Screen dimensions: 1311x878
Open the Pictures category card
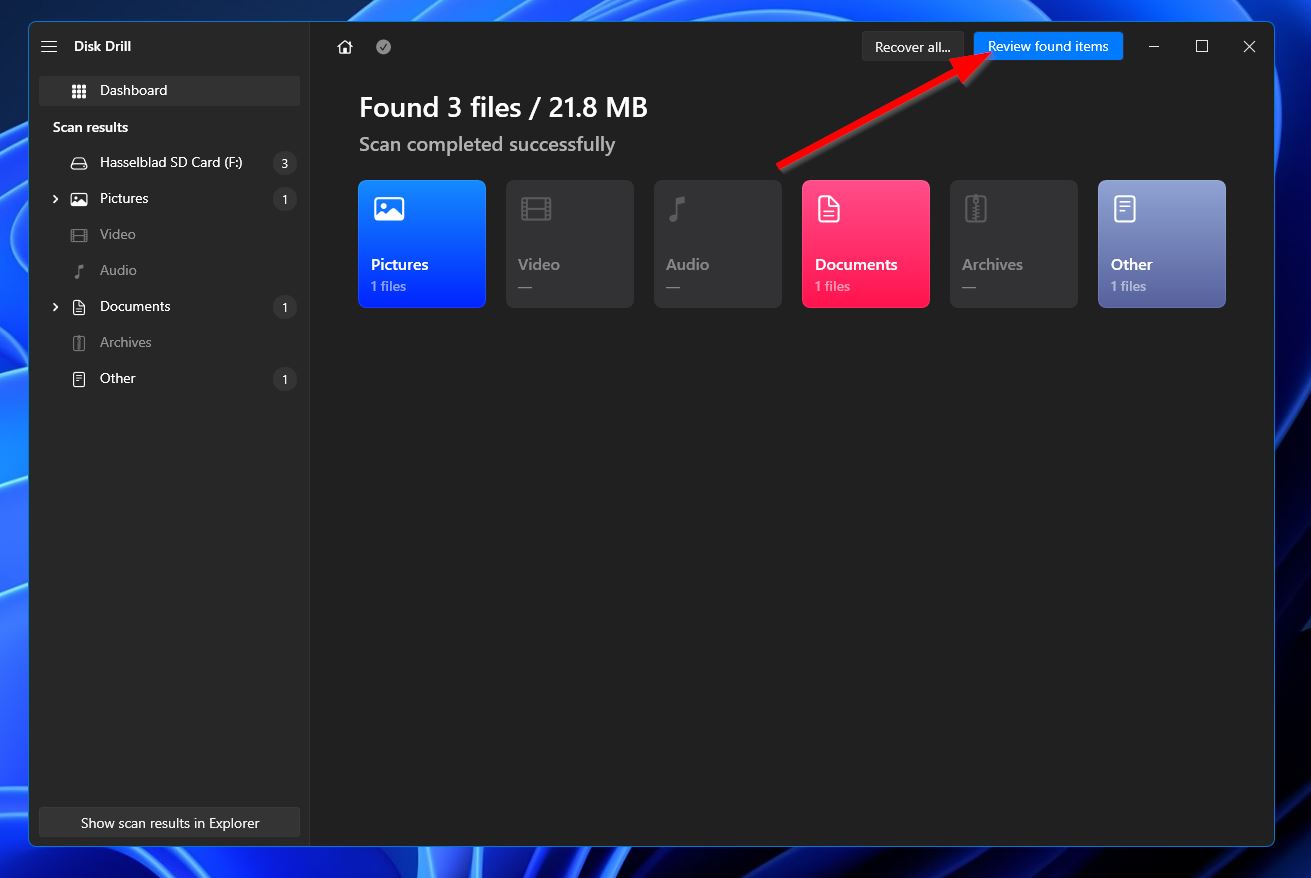[422, 244]
